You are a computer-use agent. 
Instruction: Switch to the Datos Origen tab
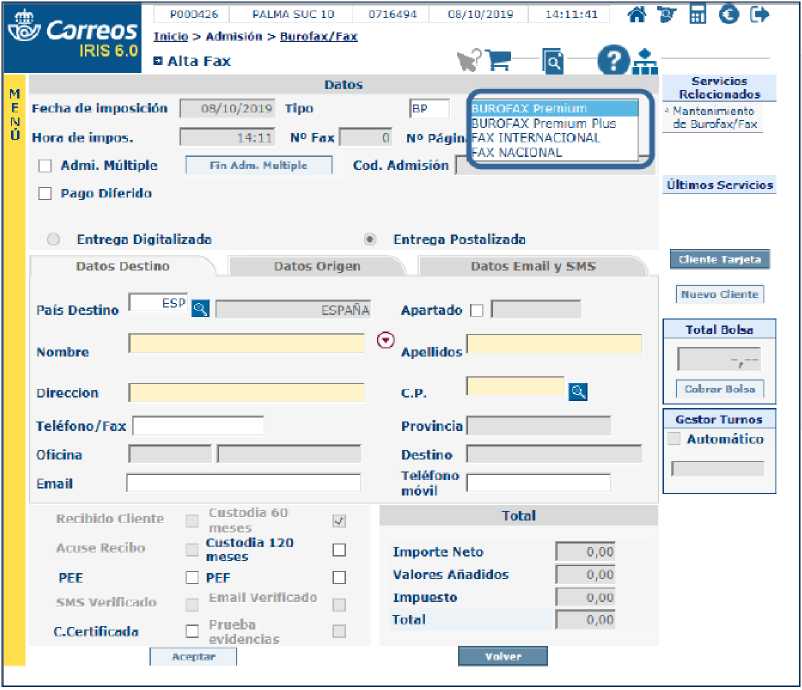(x=317, y=267)
